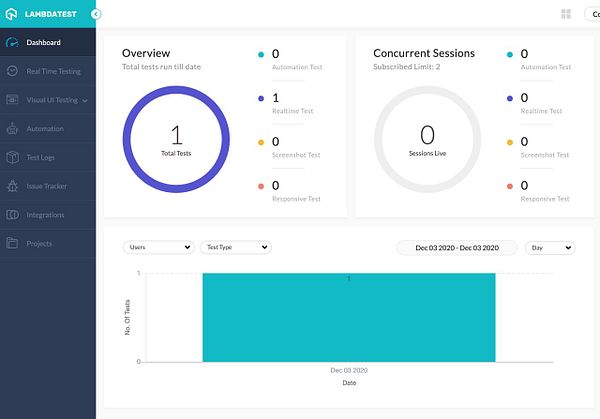Click Overview's purple Realtime Test dot
Image resolution: width=600 pixels, height=419 pixels.
261,98
